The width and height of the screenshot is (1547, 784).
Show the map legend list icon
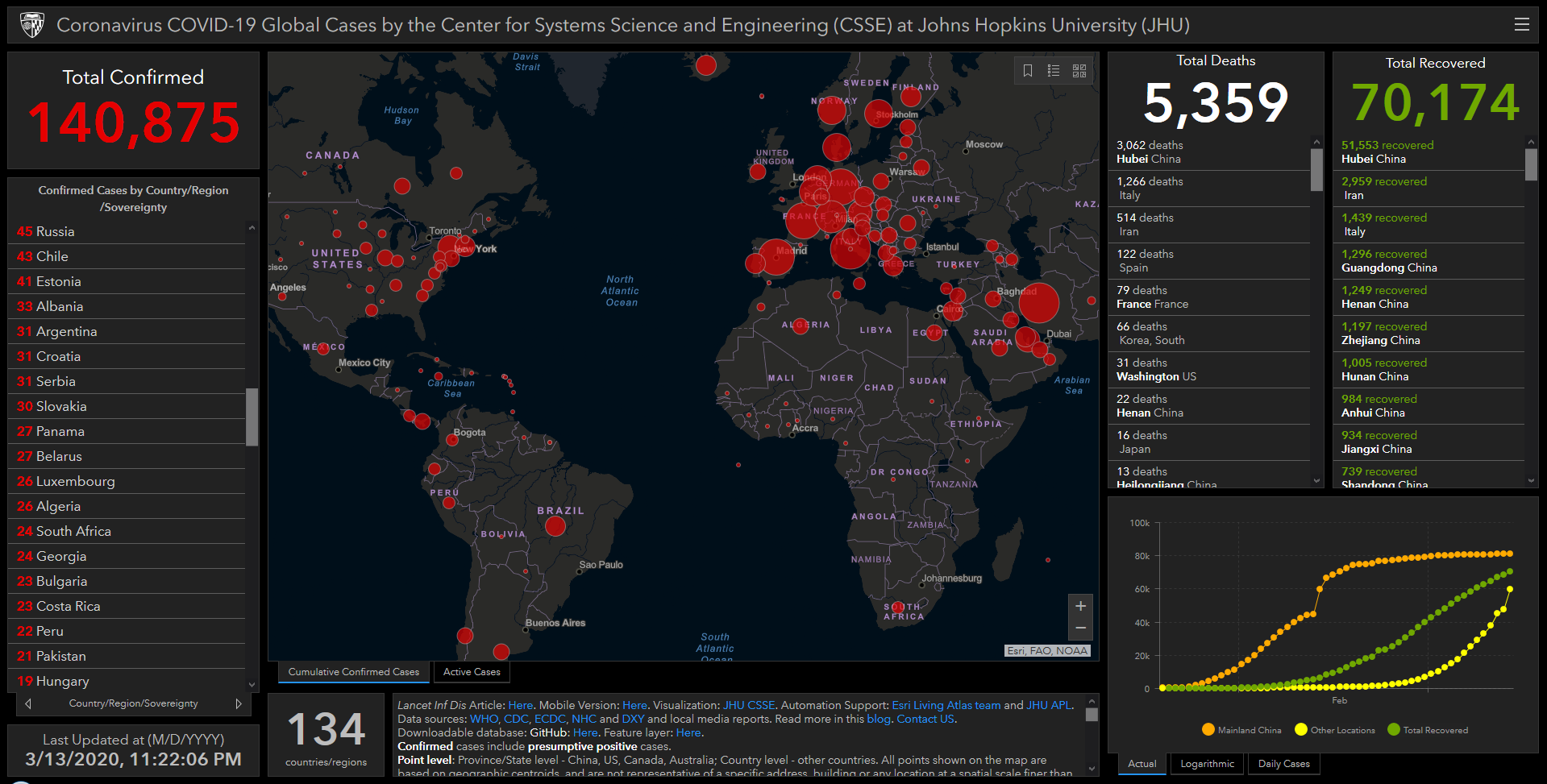(1054, 71)
